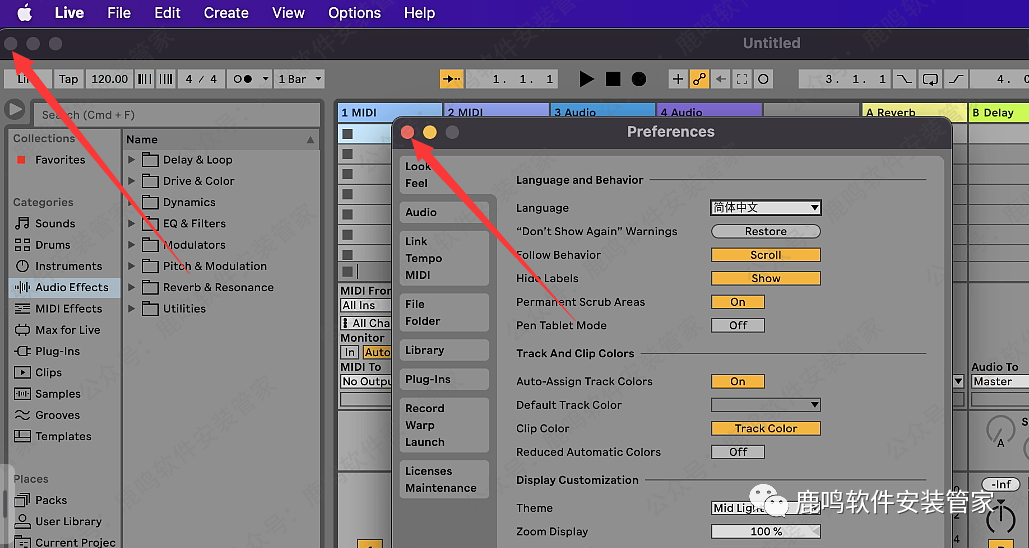Click the 4 / 4 time signature field
The width and height of the screenshot is (1029, 548).
pos(201,79)
